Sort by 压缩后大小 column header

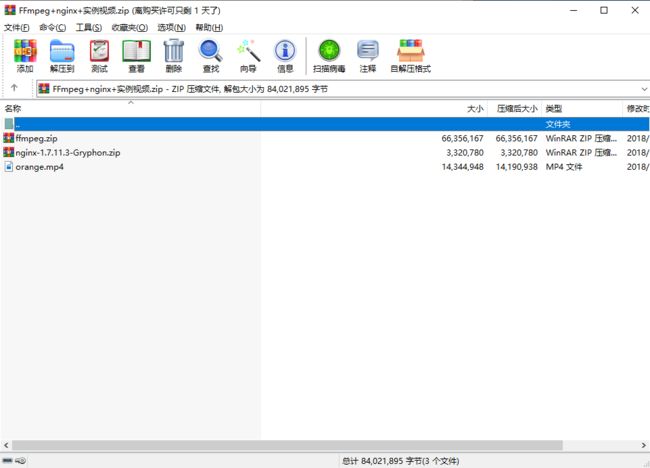point(514,109)
